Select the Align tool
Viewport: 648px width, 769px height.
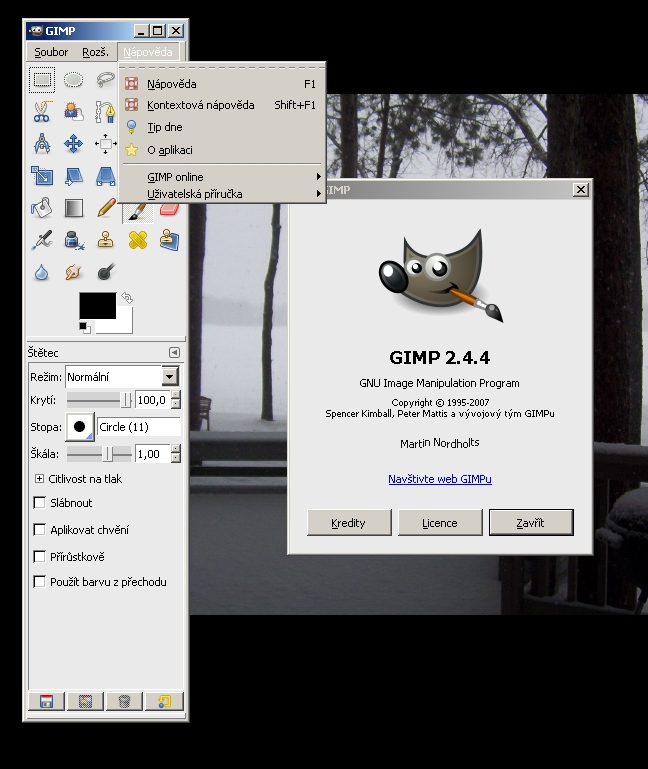click(x=105, y=144)
